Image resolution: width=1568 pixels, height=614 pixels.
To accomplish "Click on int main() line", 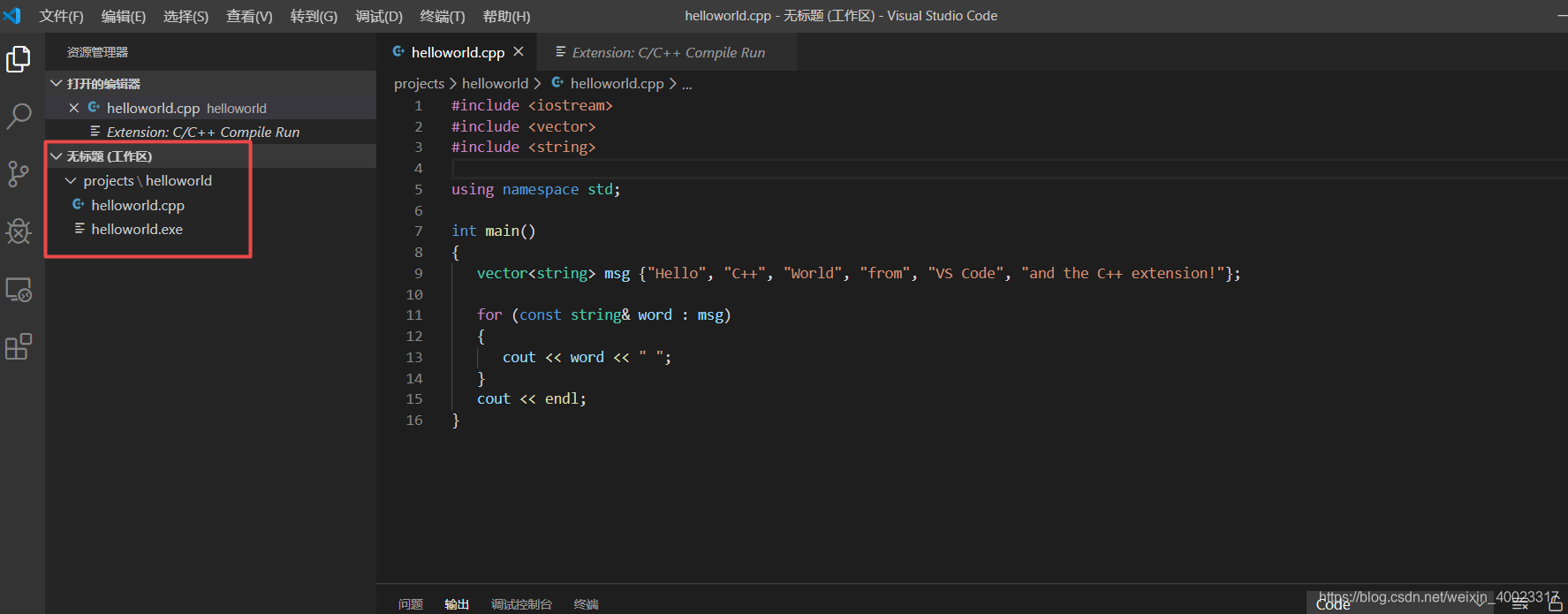I will pos(494,231).
